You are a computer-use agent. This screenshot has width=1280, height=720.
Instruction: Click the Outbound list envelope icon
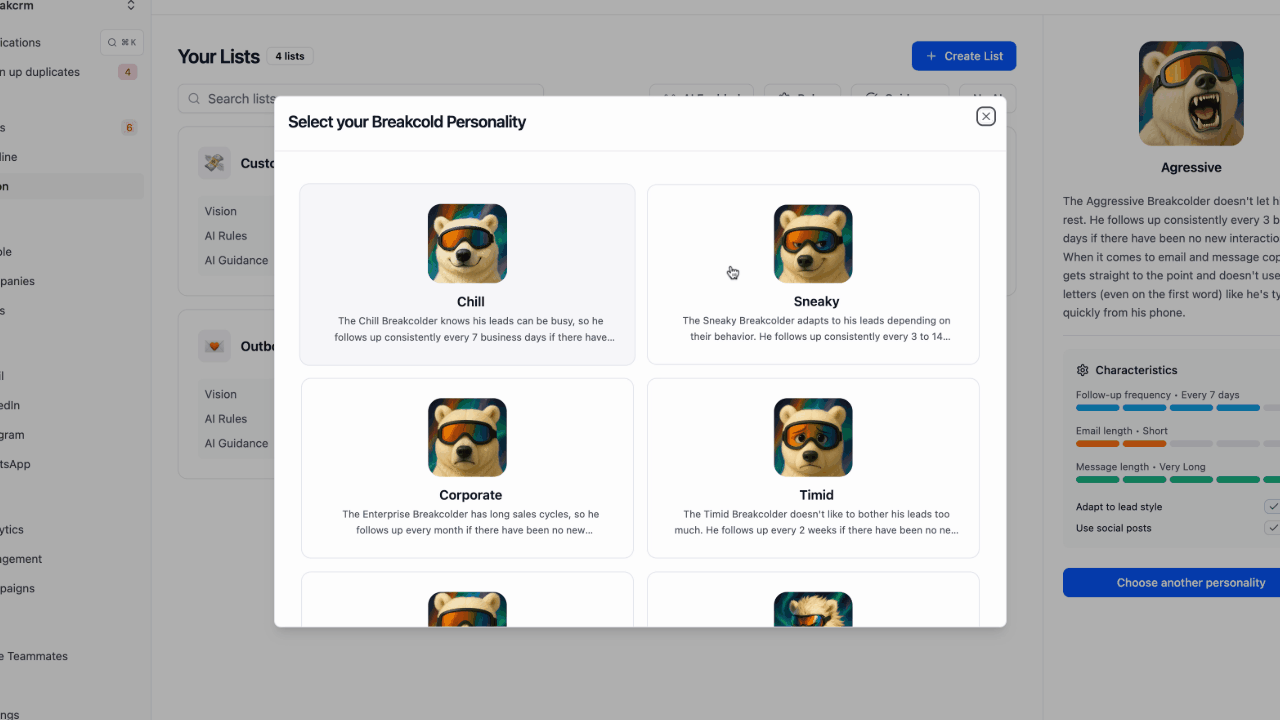click(214, 346)
